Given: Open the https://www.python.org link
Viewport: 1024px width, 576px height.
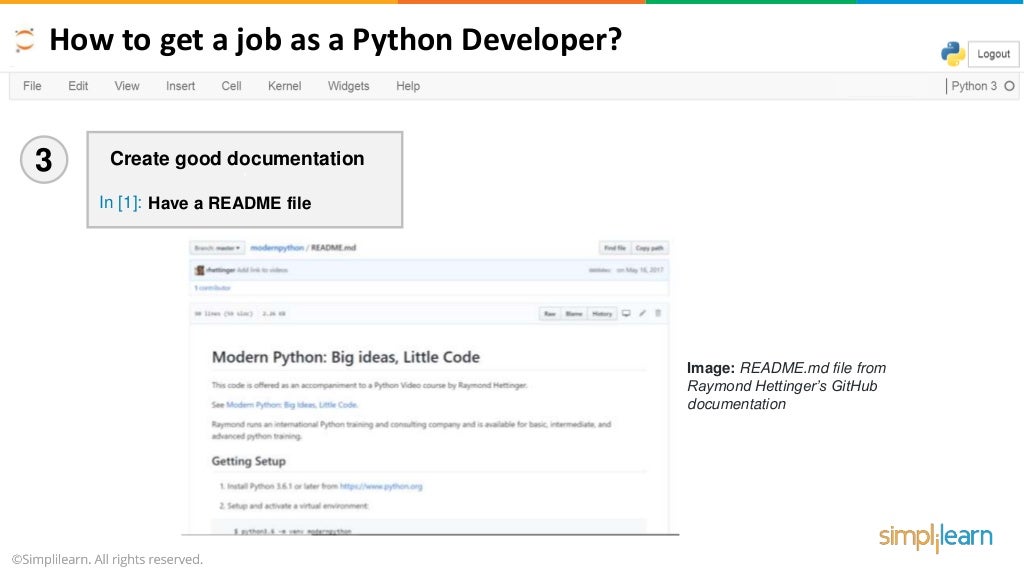Looking at the screenshot, I should coord(381,487).
